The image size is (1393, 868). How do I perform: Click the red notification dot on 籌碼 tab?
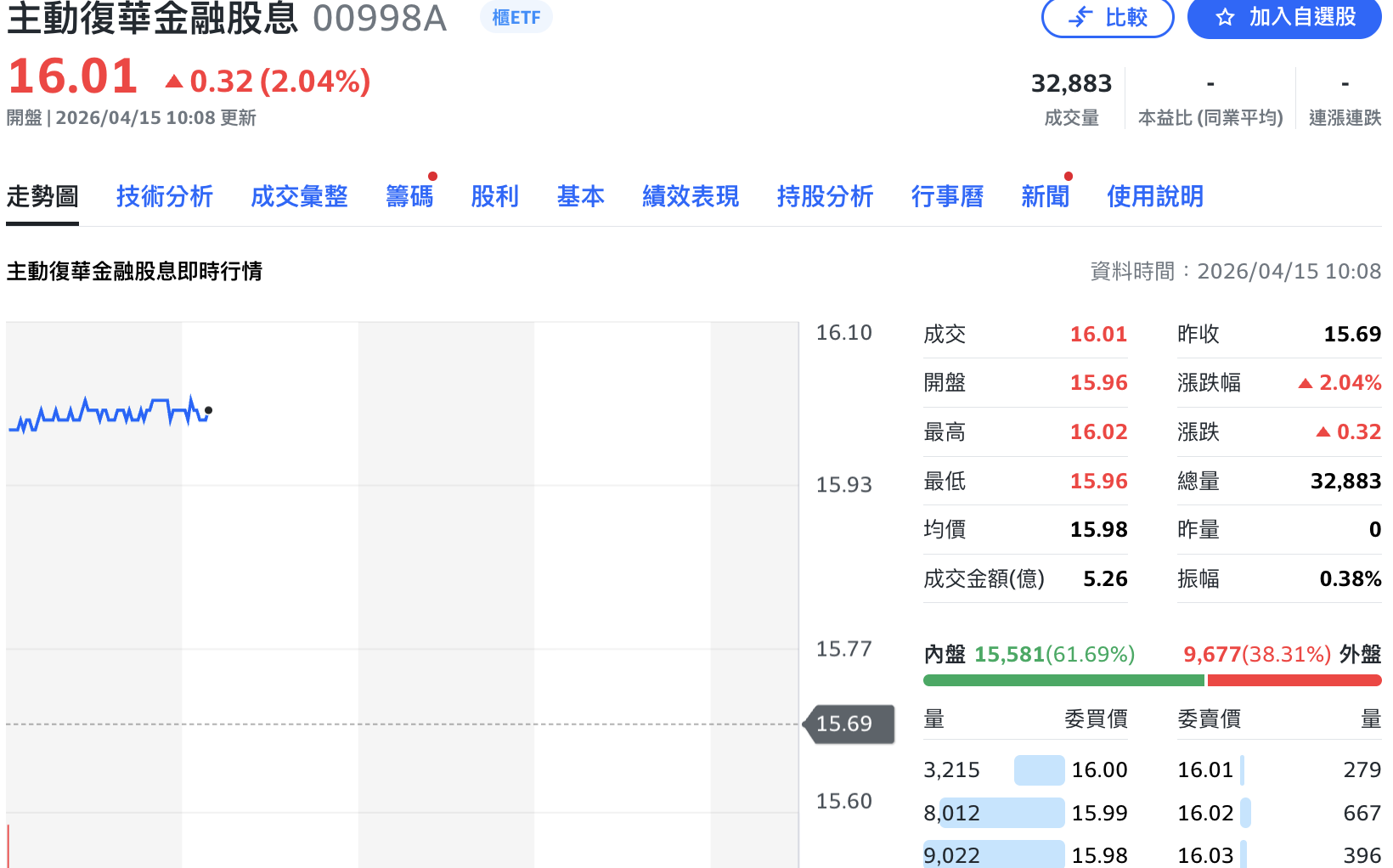[433, 177]
